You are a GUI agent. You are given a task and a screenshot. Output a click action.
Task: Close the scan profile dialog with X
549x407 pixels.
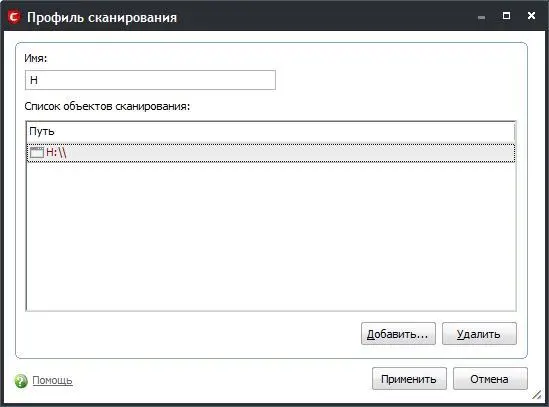coord(531,16)
